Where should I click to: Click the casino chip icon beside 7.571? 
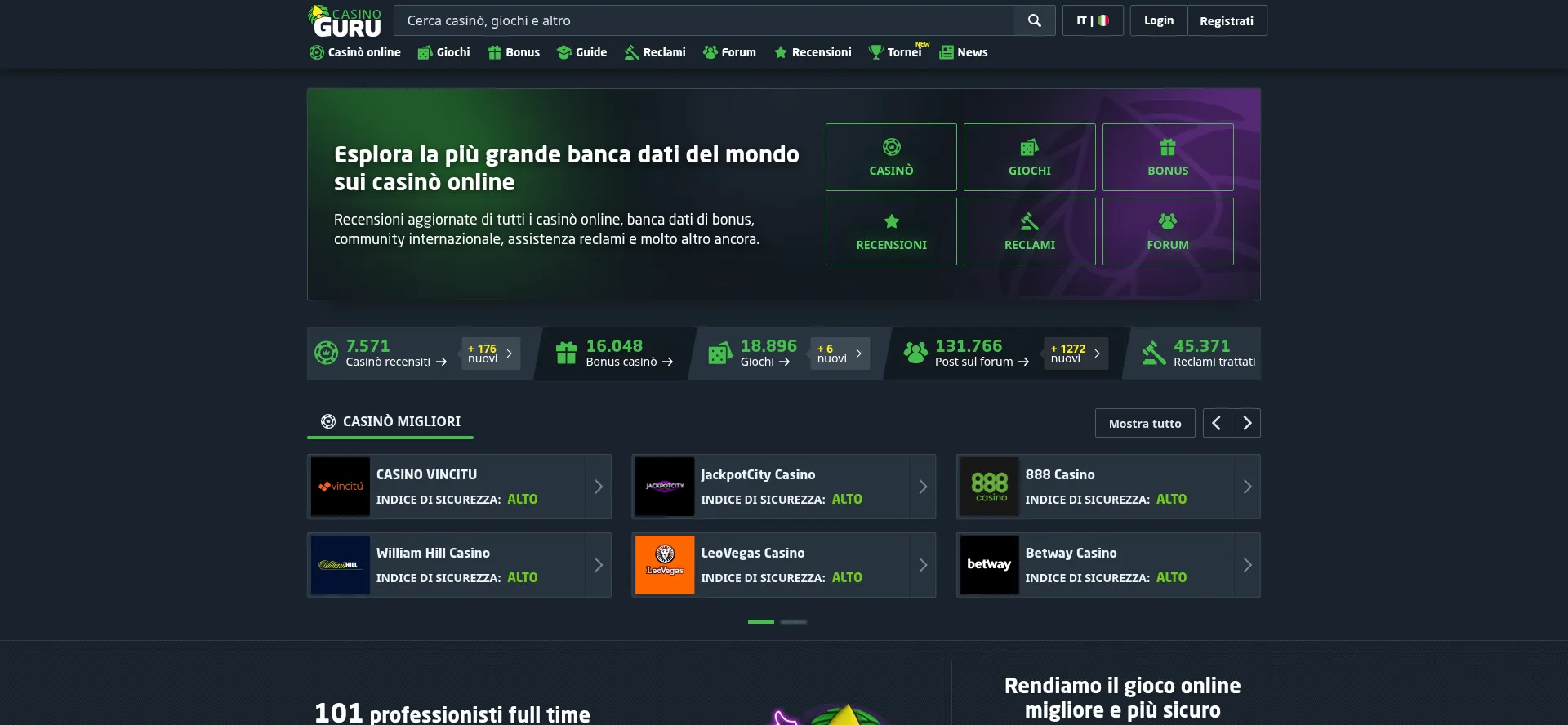click(326, 353)
